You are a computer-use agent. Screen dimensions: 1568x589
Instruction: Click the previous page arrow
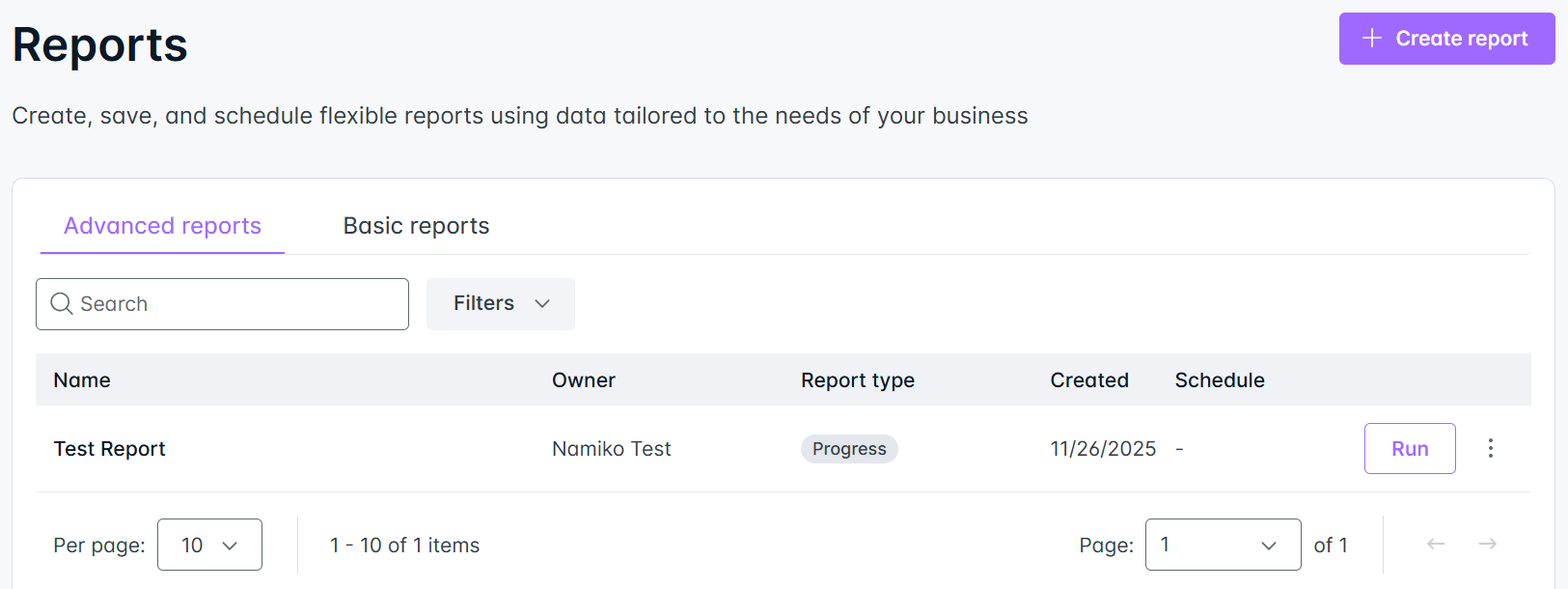click(1436, 545)
